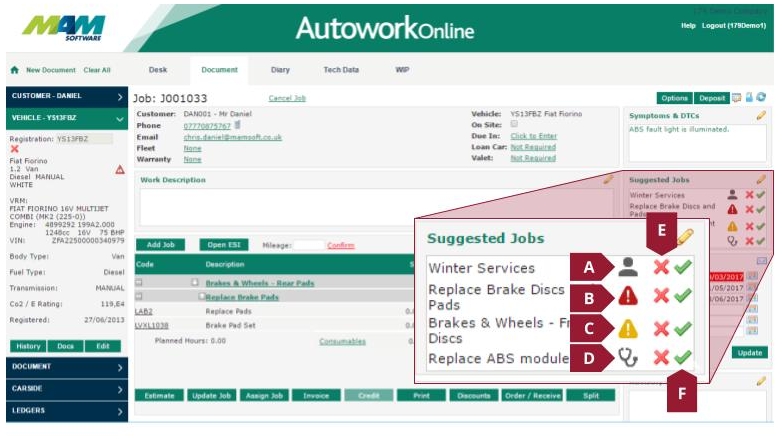Accept Replace ABS module with green tick
This screenshot has width=782, height=440.
pos(683,358)
